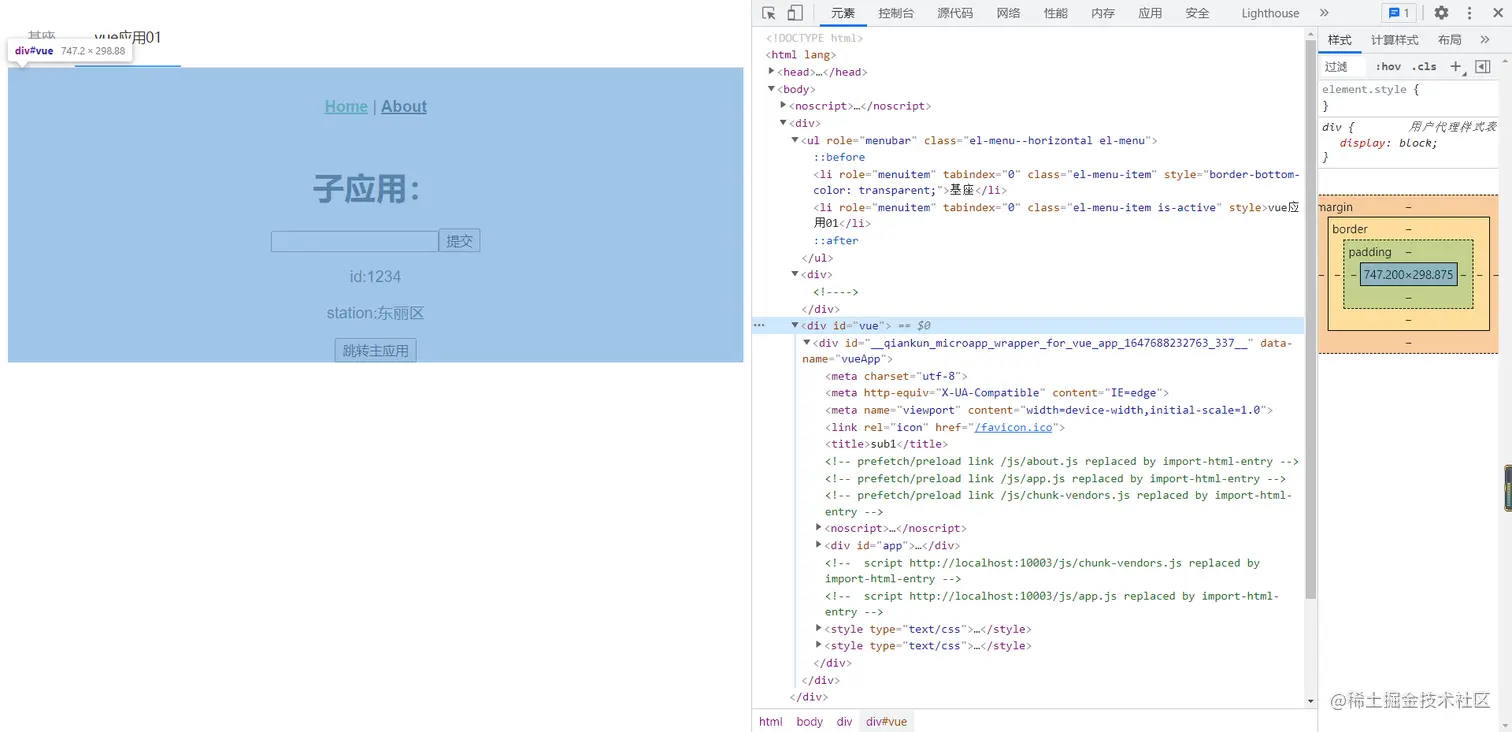Click the 747.200×298.875 content box in box model

coord(1409,274)
